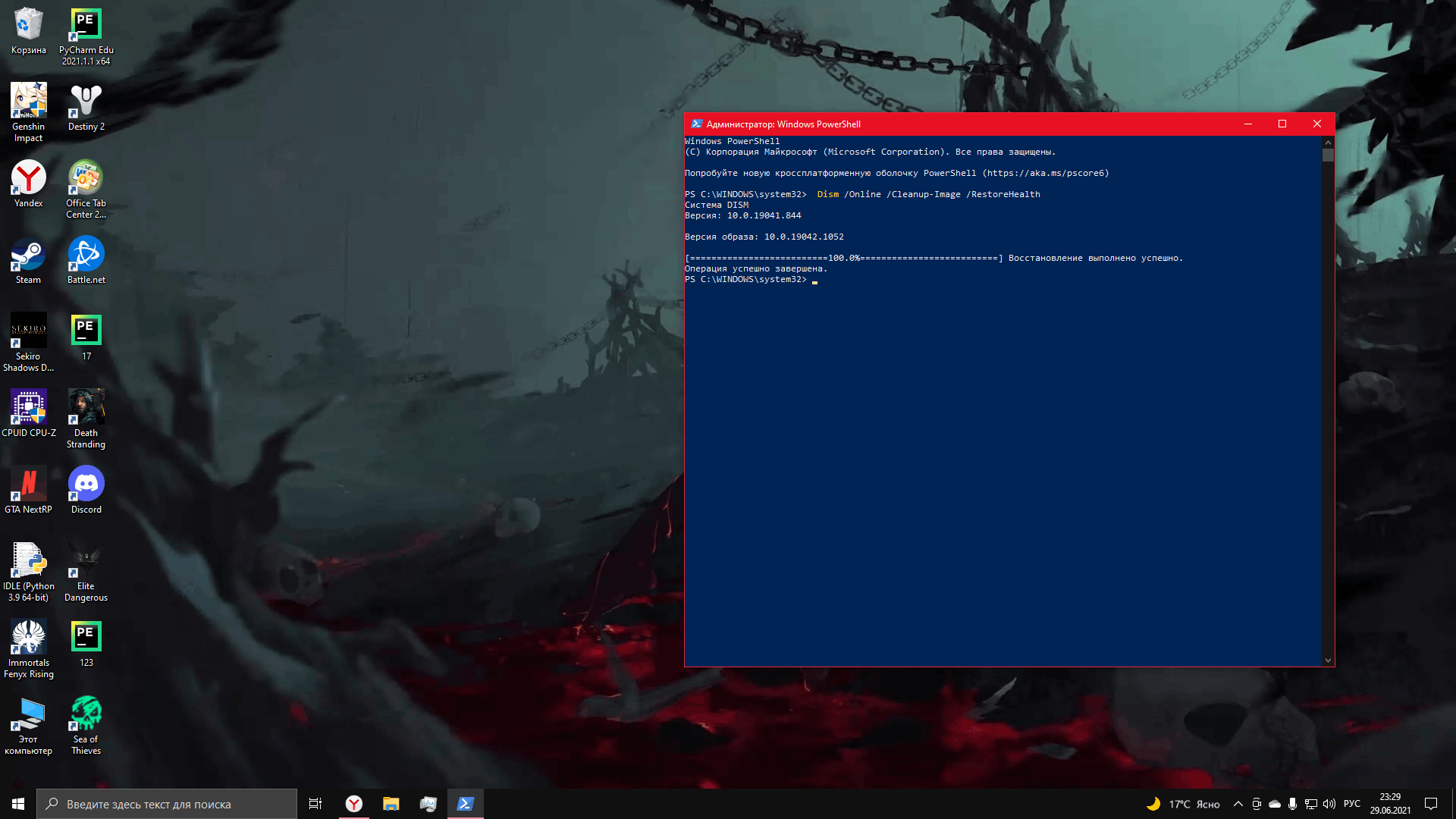The image size is (1456, 819).
Task: Expand hidden system tray icons
Action: (x=1238, y=804)
